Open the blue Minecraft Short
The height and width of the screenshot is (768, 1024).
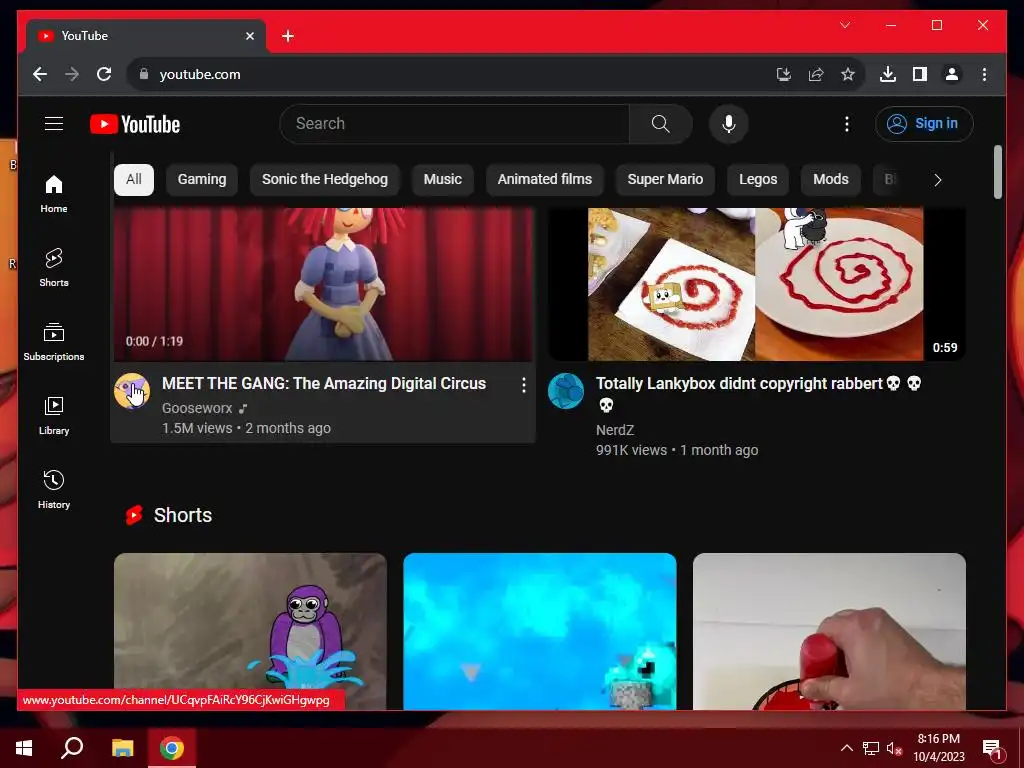[539, 632]
